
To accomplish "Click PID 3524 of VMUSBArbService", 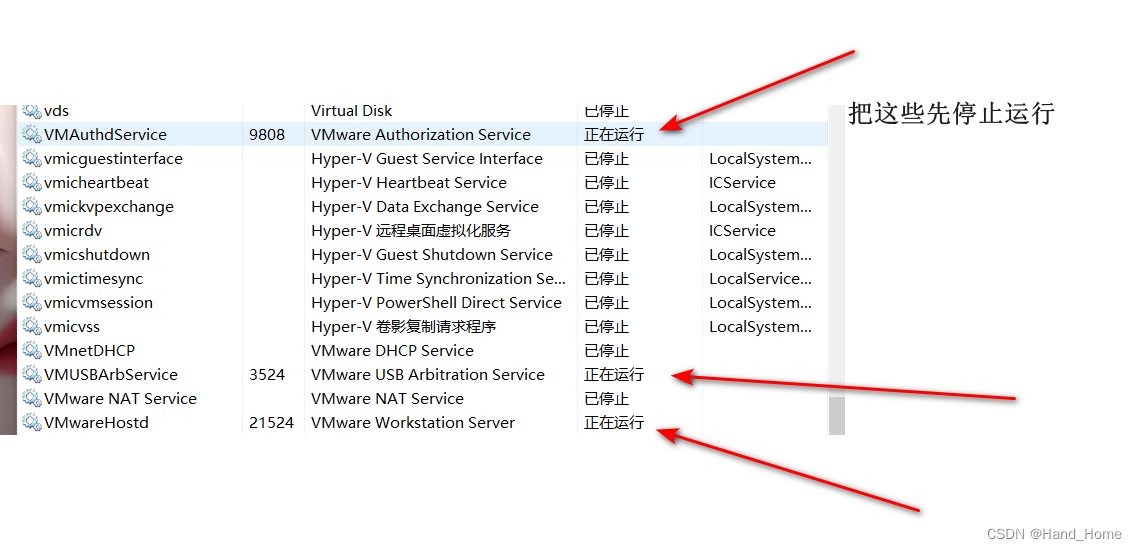I will coord(267,374).
